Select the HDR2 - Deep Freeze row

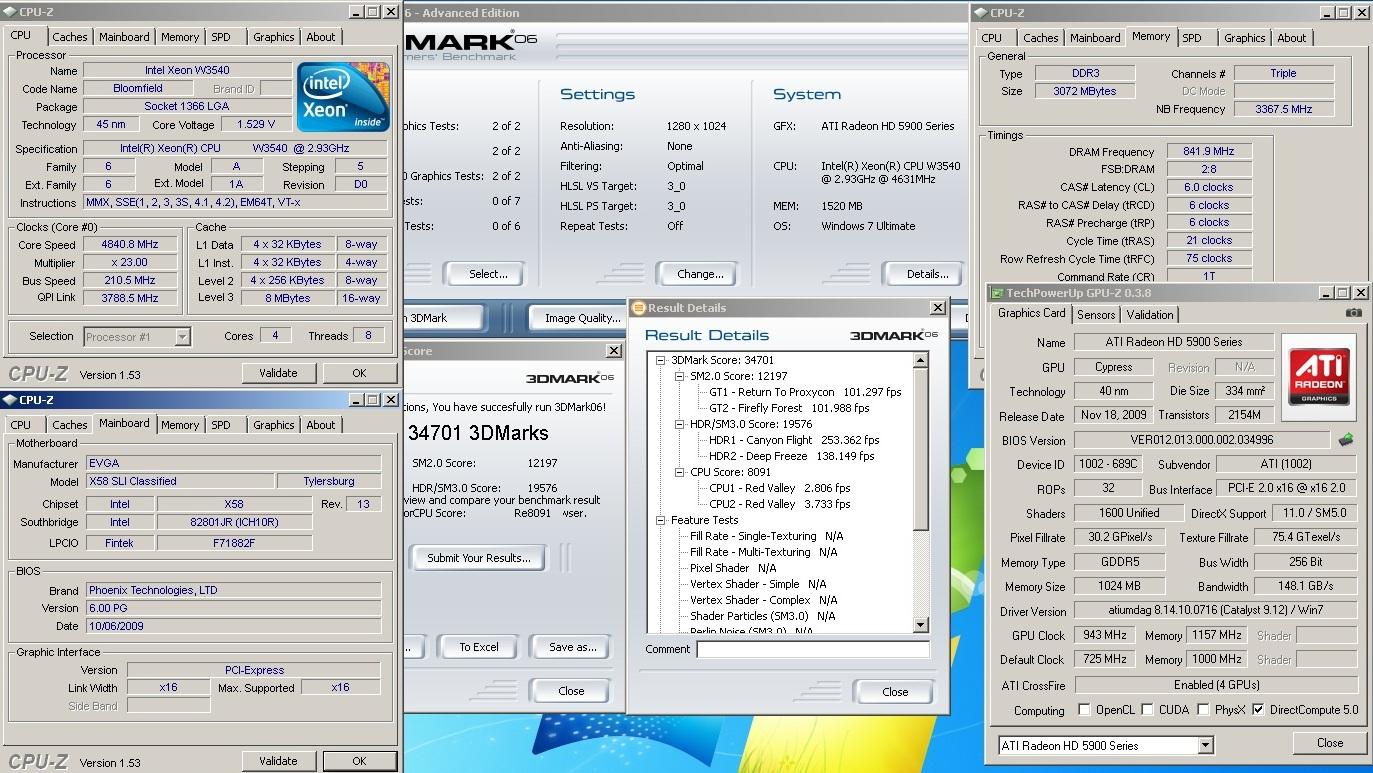(791, 456)
